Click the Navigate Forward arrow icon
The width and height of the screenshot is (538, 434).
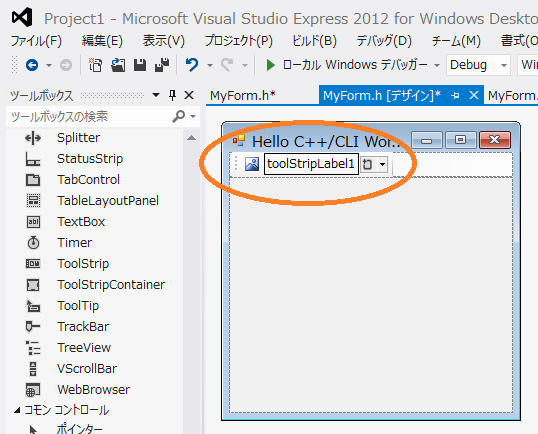point(66,64)
